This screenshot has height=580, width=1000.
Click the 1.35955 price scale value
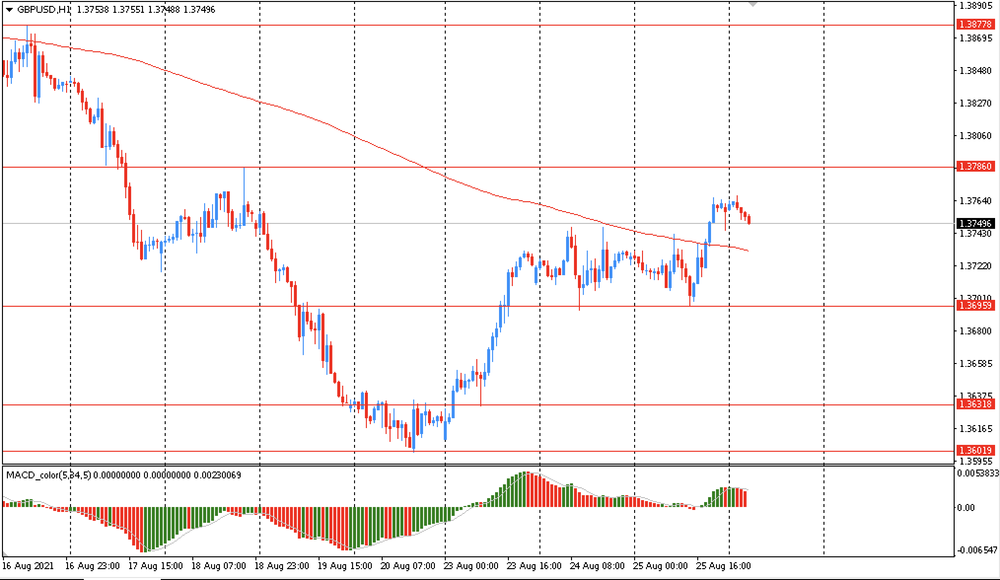coord(976,461)
